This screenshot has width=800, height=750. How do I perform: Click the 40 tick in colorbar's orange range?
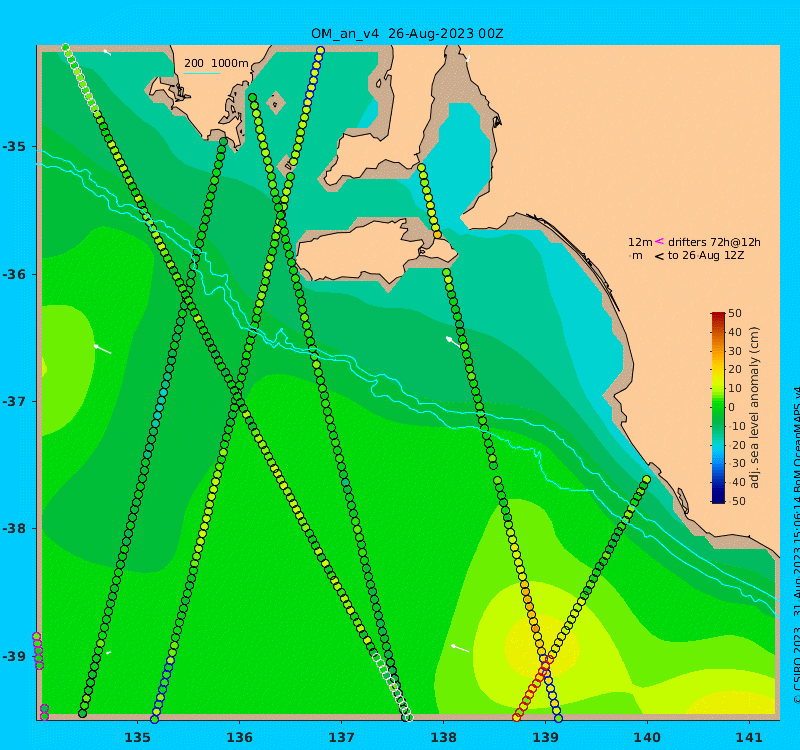click(735, 332)
